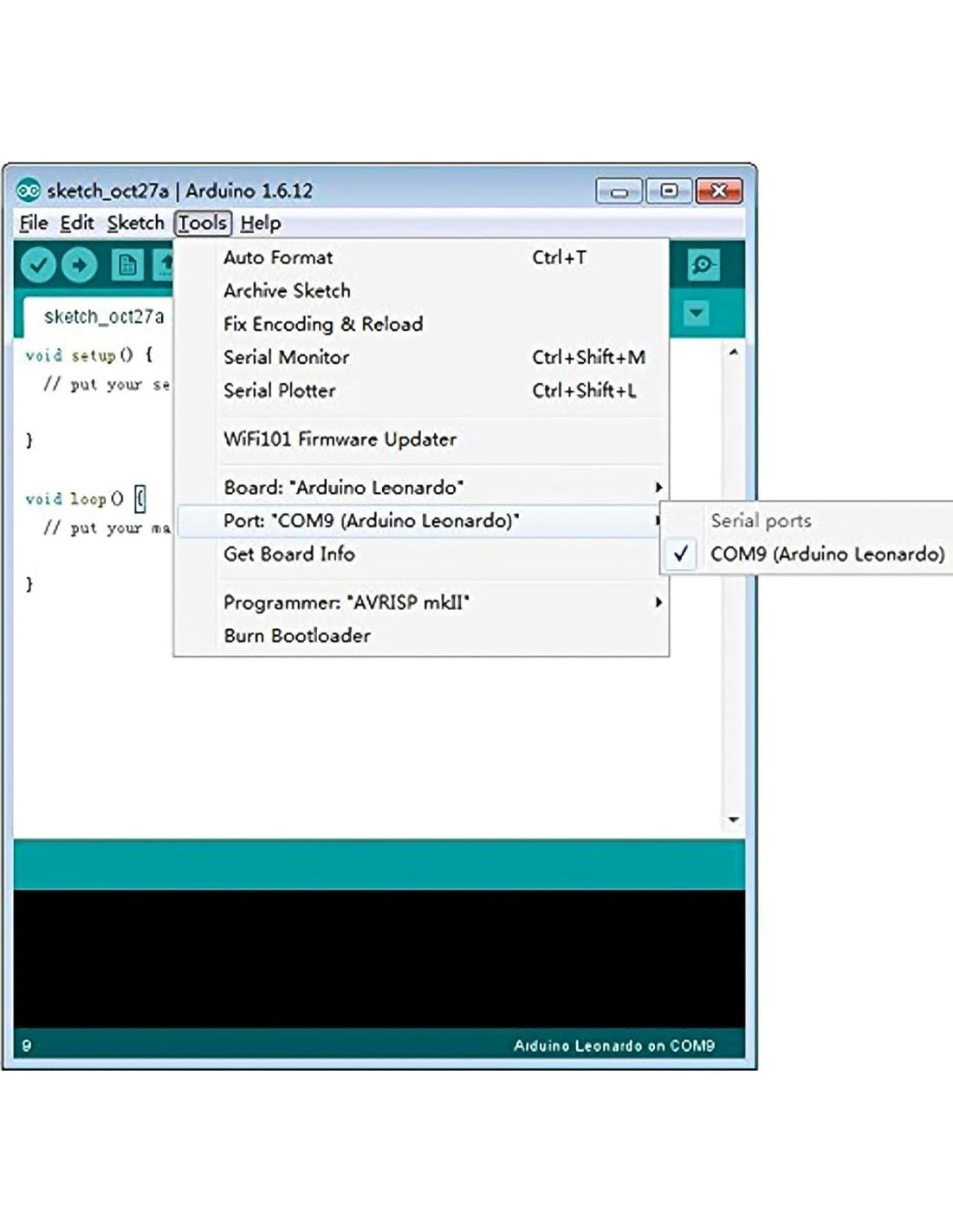Click the Arduino logo in title bar

(29, 191)
